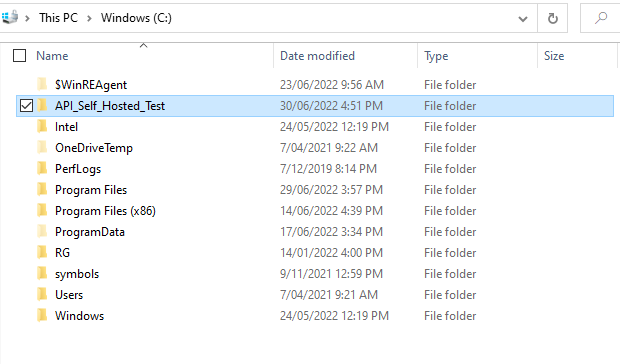Uncheck the API_Self_Hosted_Test checkbox
The image size is (620, 364).
pos(26,106)
